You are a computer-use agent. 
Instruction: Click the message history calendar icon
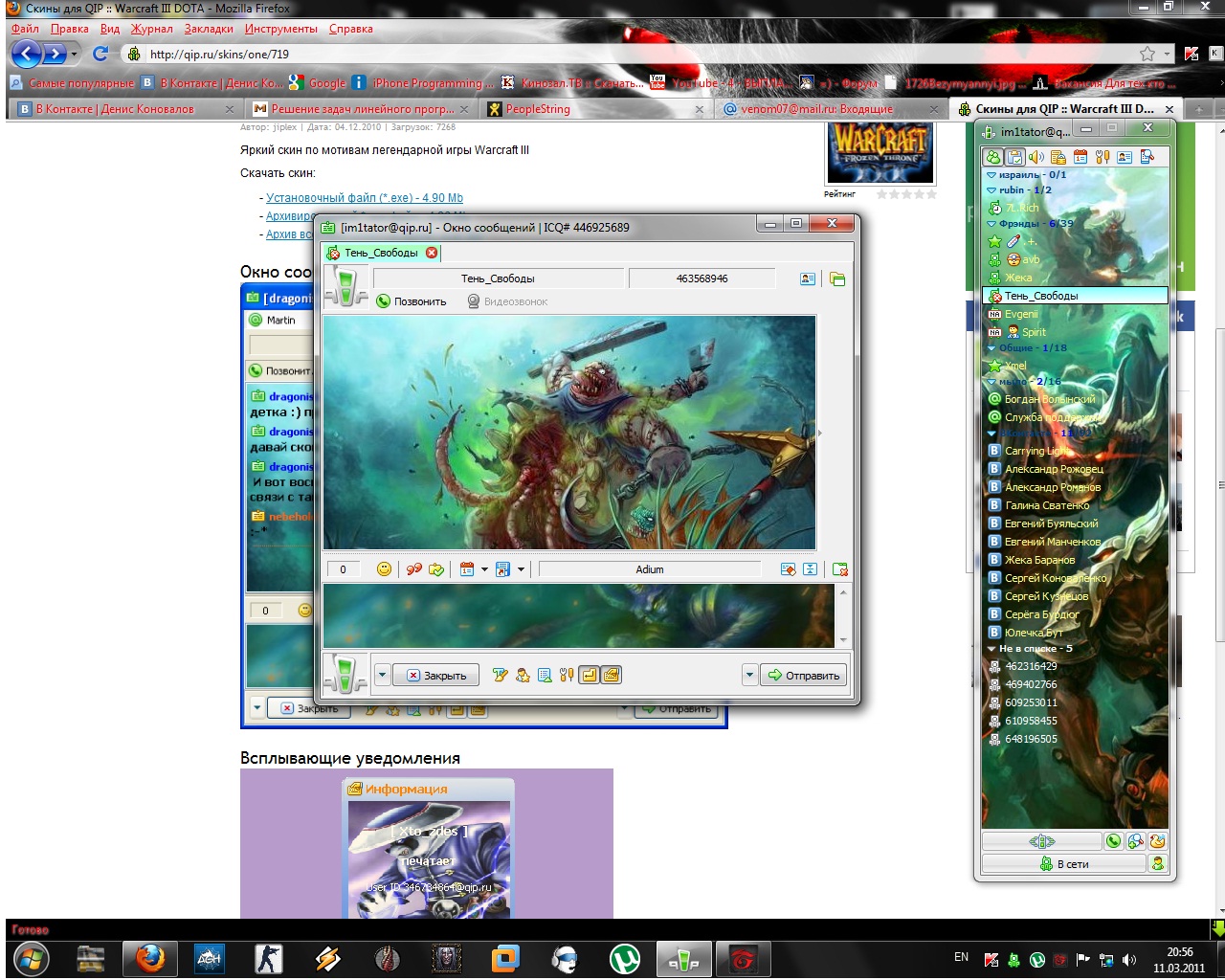(467, 569)
